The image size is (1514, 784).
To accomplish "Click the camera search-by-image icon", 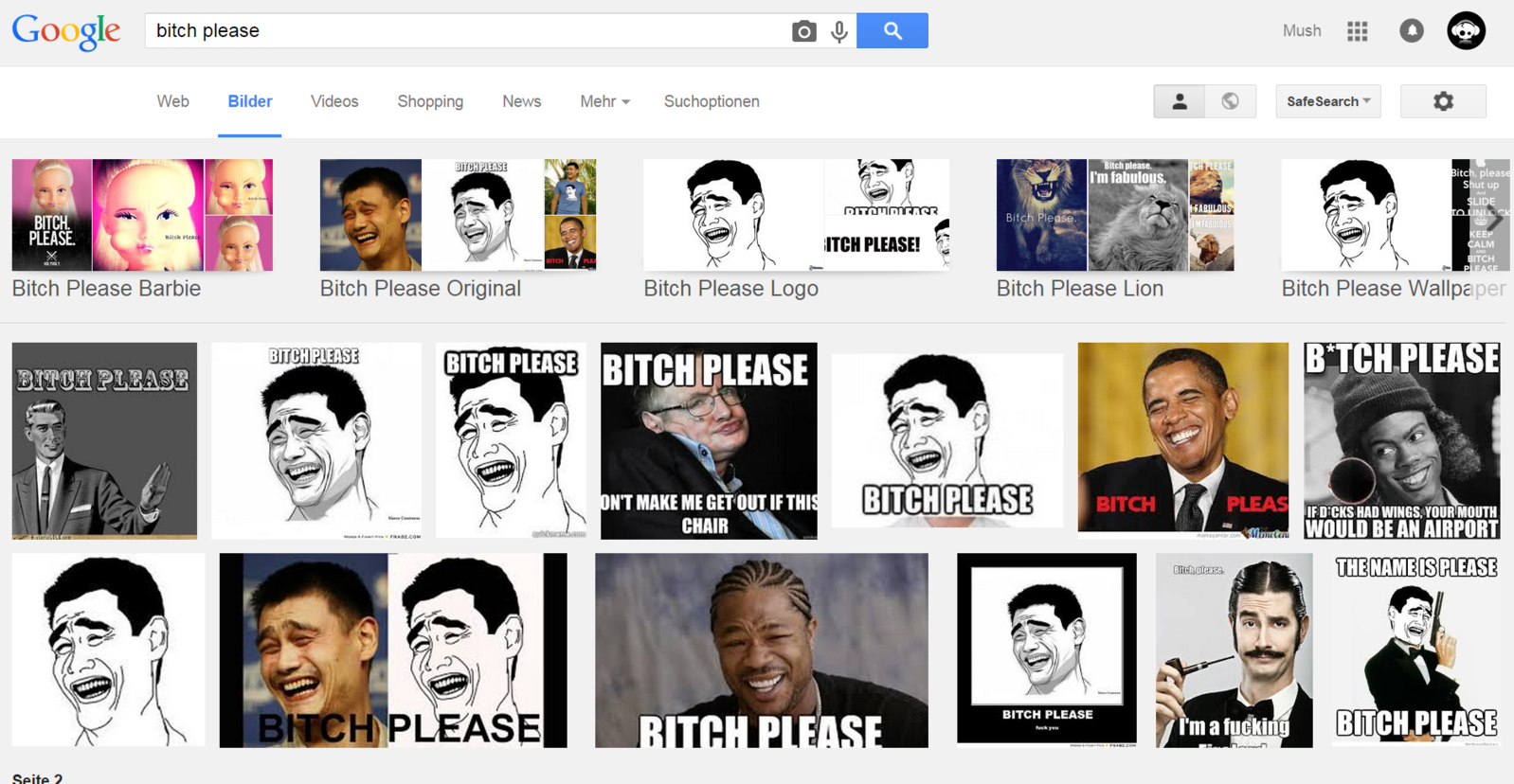I will tap(803, 31).
